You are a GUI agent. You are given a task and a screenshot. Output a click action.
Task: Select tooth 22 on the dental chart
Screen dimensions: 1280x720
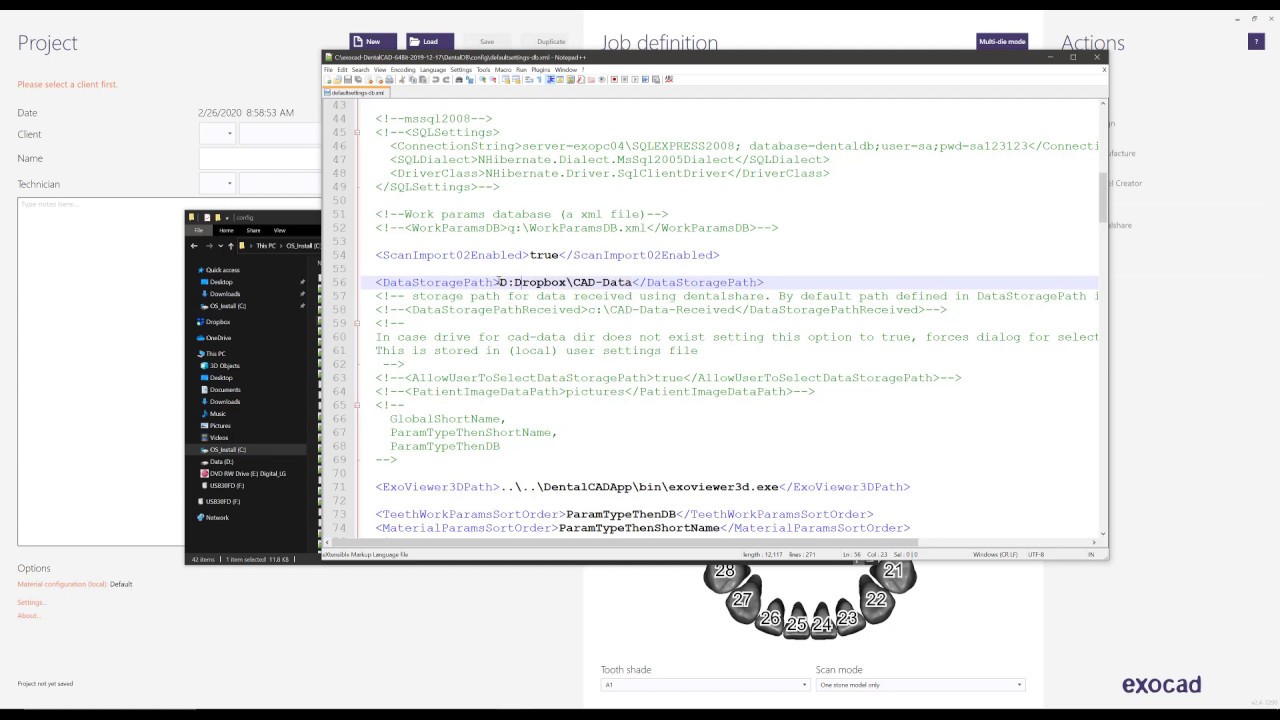(876, 600)
